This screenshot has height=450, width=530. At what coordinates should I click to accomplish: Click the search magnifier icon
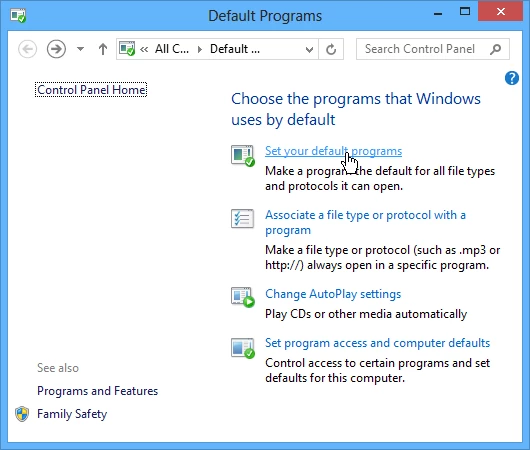point(495,49)
